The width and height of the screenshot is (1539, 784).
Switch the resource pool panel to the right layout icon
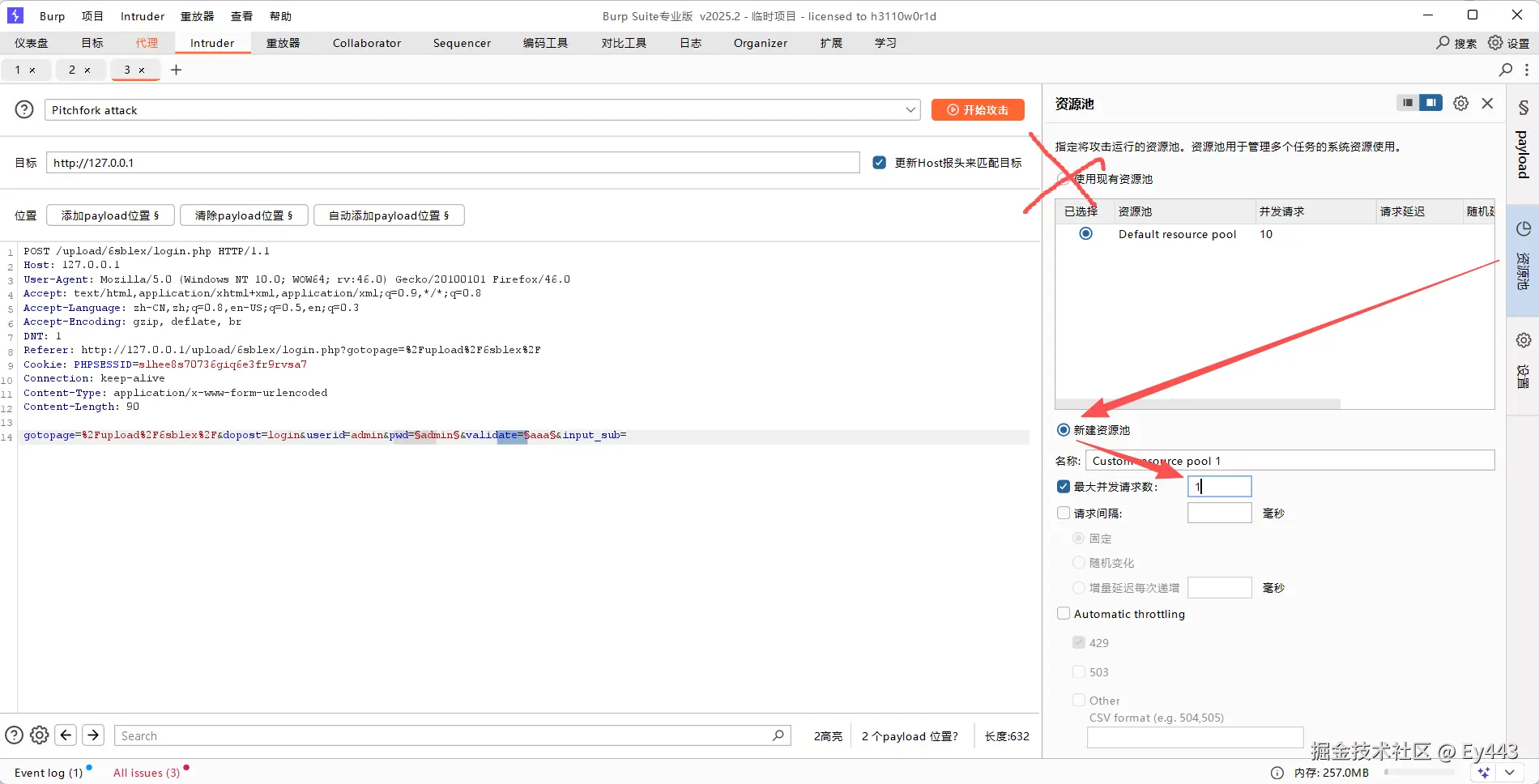1431,103
